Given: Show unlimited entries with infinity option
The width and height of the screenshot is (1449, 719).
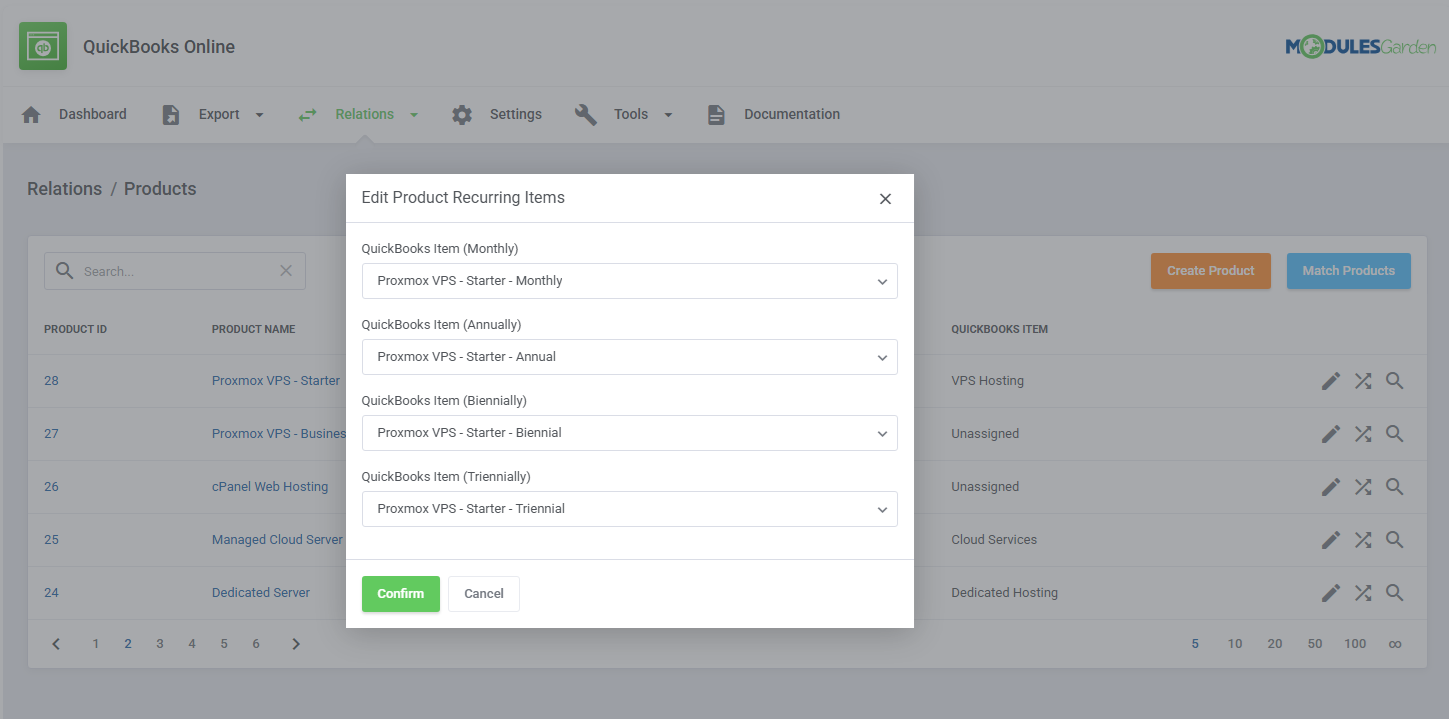Looking at the screenshot, I should (1395, 644).
